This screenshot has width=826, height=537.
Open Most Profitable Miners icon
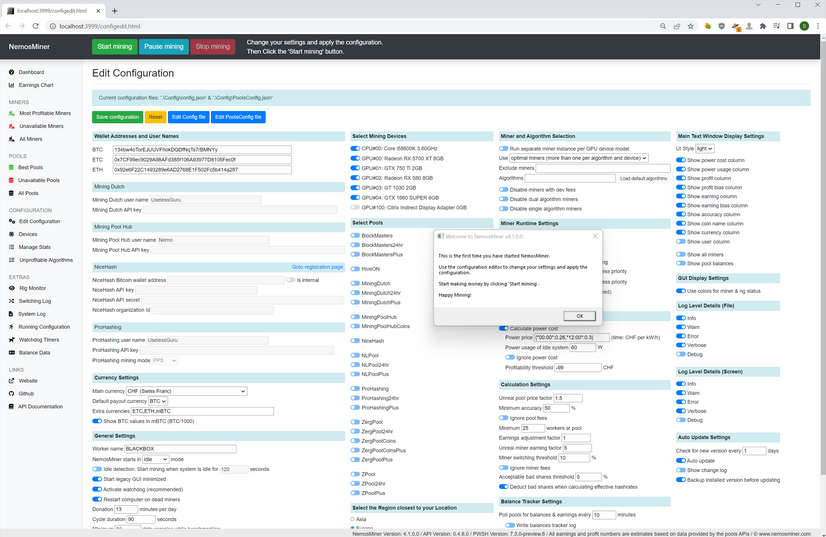tap(12, 113)
